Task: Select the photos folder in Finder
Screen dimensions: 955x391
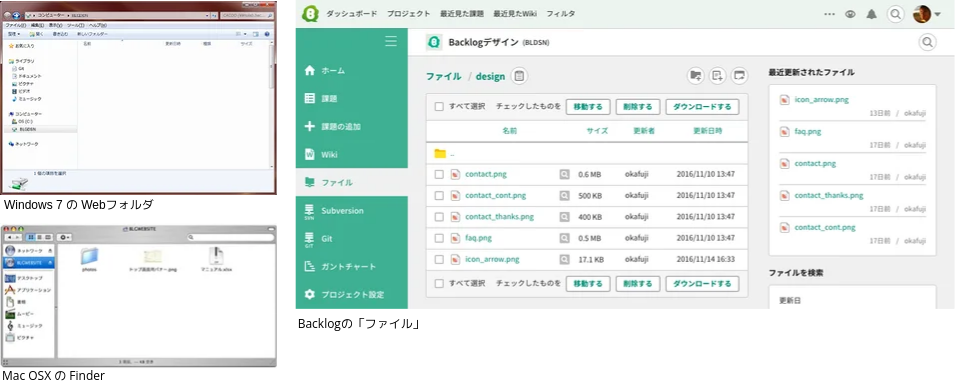Action: pyautogui.click(x=90, y=259)
